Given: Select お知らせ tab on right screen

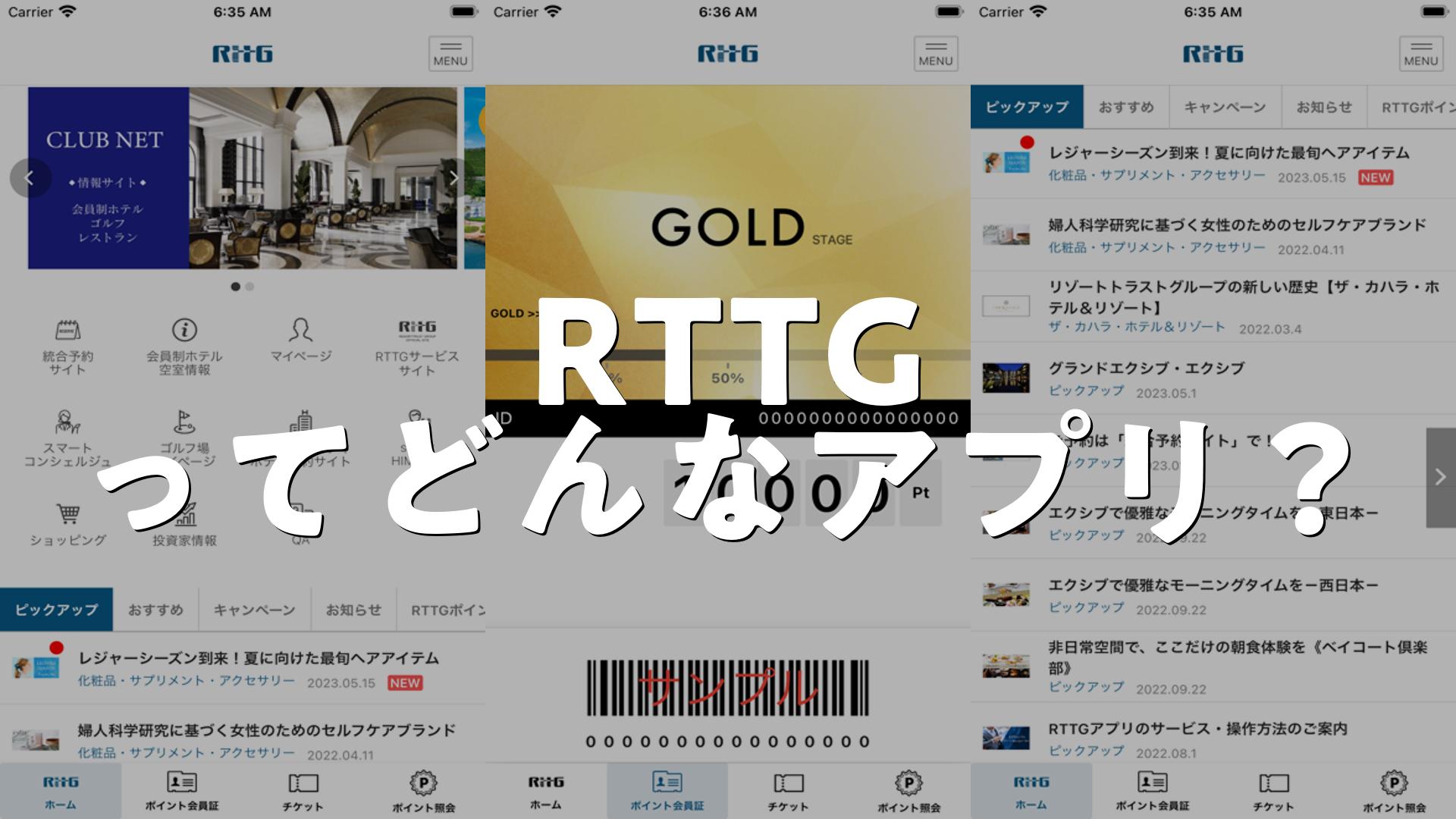Looking at the screenshot, I should click(x=1324, y=107).
